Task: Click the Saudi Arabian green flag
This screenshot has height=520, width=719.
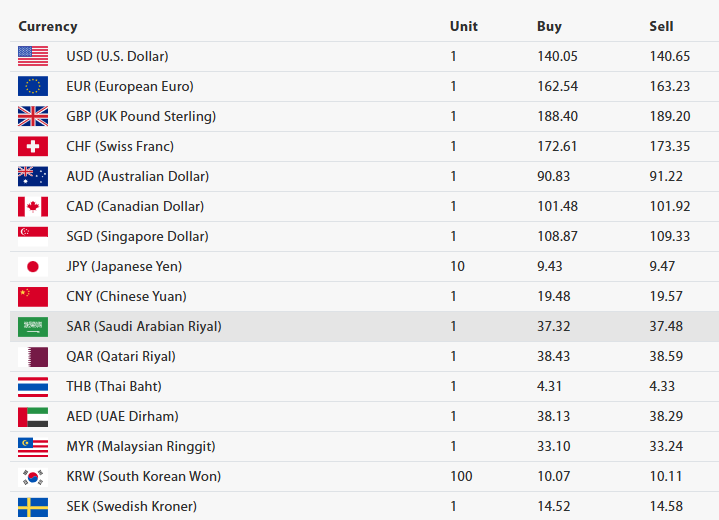Action: (x=33, y=327)
